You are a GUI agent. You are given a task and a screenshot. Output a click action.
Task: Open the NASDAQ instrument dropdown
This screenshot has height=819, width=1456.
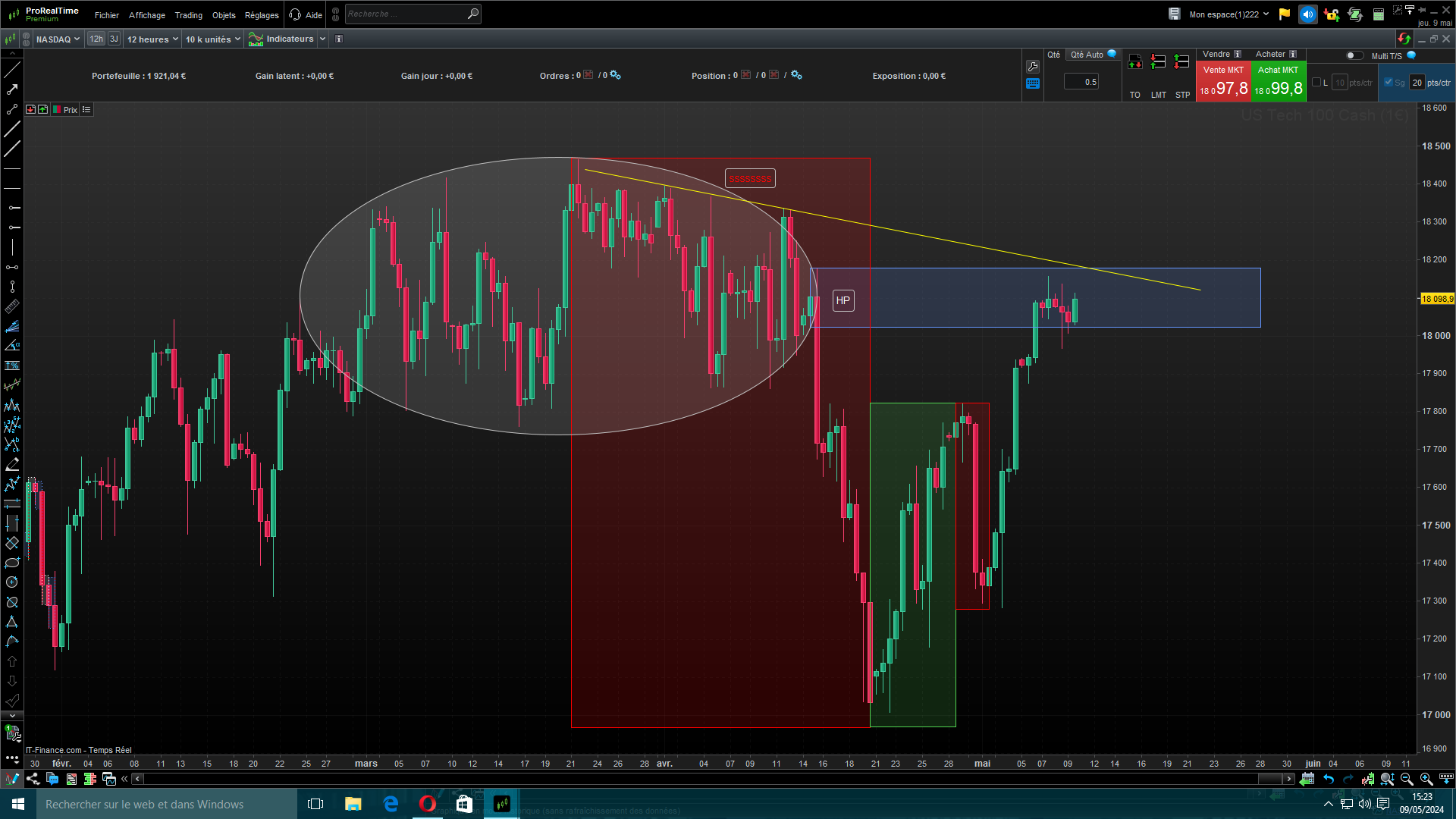[x=58, y=39]
